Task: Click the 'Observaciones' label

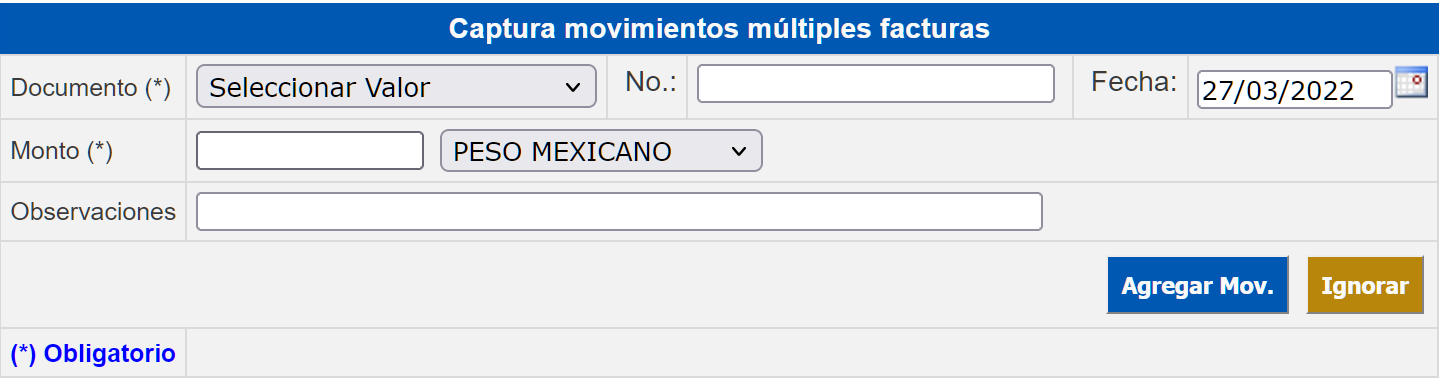Action: coord(93,212)
